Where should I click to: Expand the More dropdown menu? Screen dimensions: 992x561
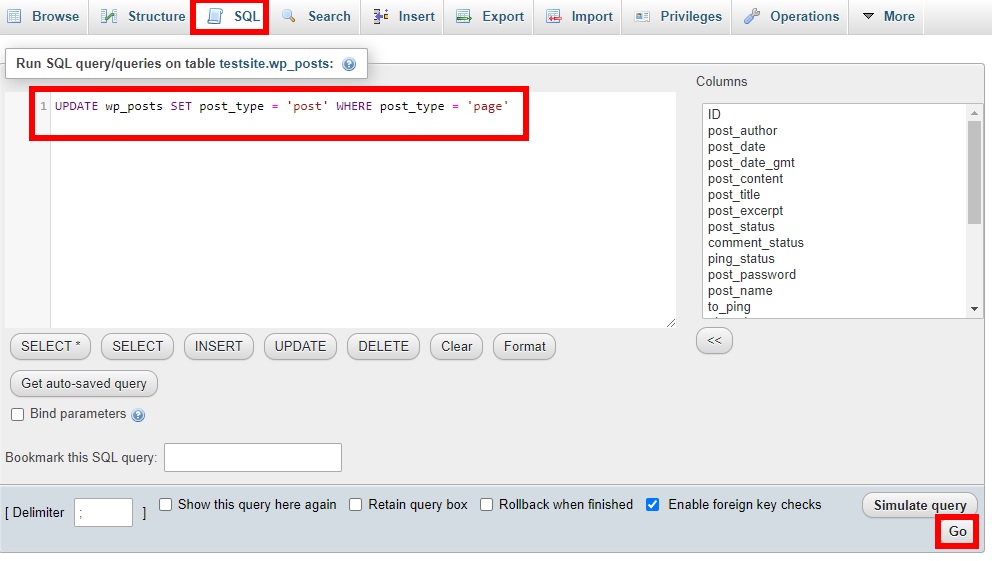[x=888, y=16]
